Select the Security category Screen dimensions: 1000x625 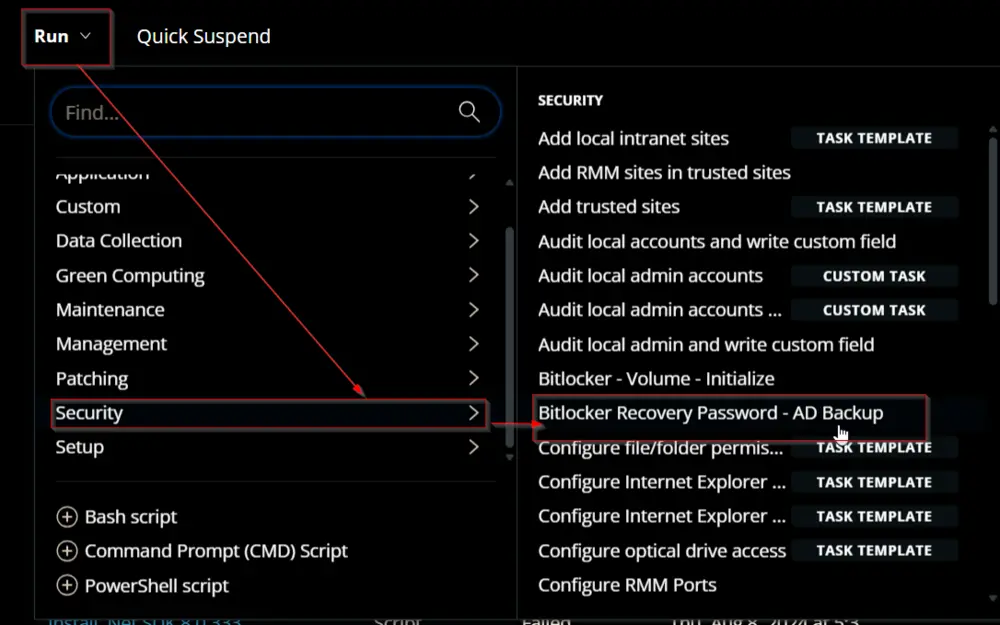(270, 413)
